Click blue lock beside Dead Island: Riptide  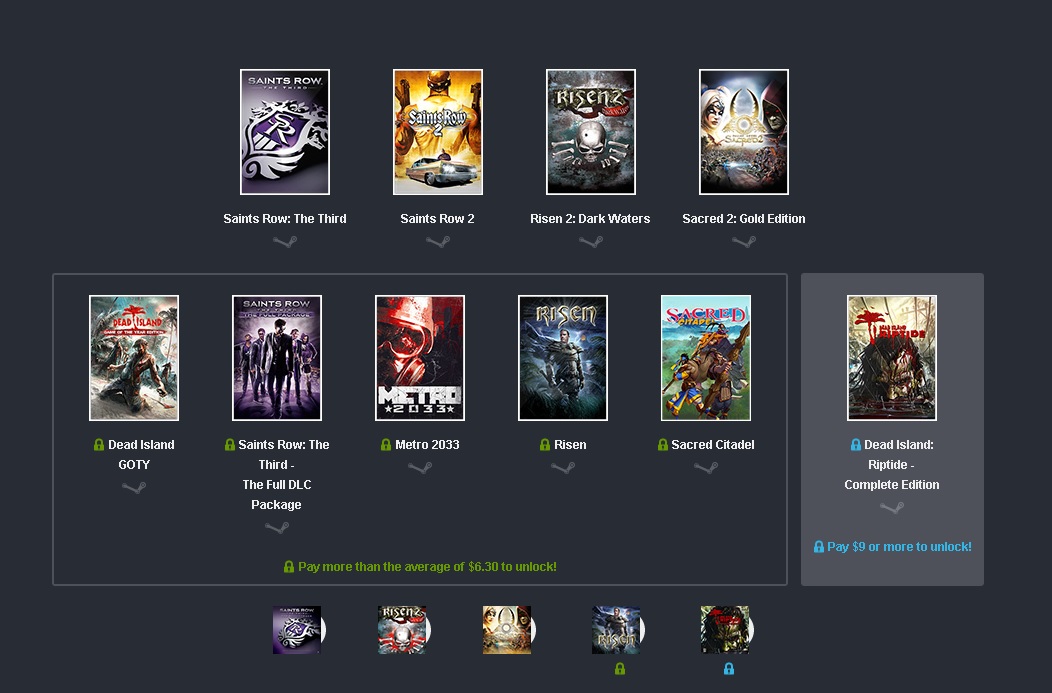coord(855,445)
